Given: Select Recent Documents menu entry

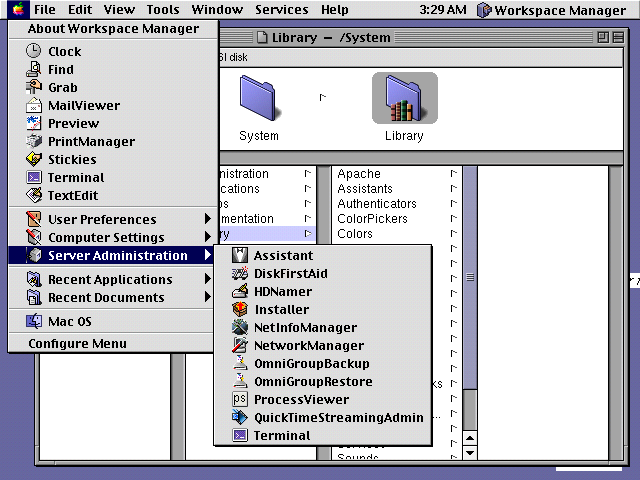Looking at the screenshot, I should pyautogui.click(x=111, y=297).
